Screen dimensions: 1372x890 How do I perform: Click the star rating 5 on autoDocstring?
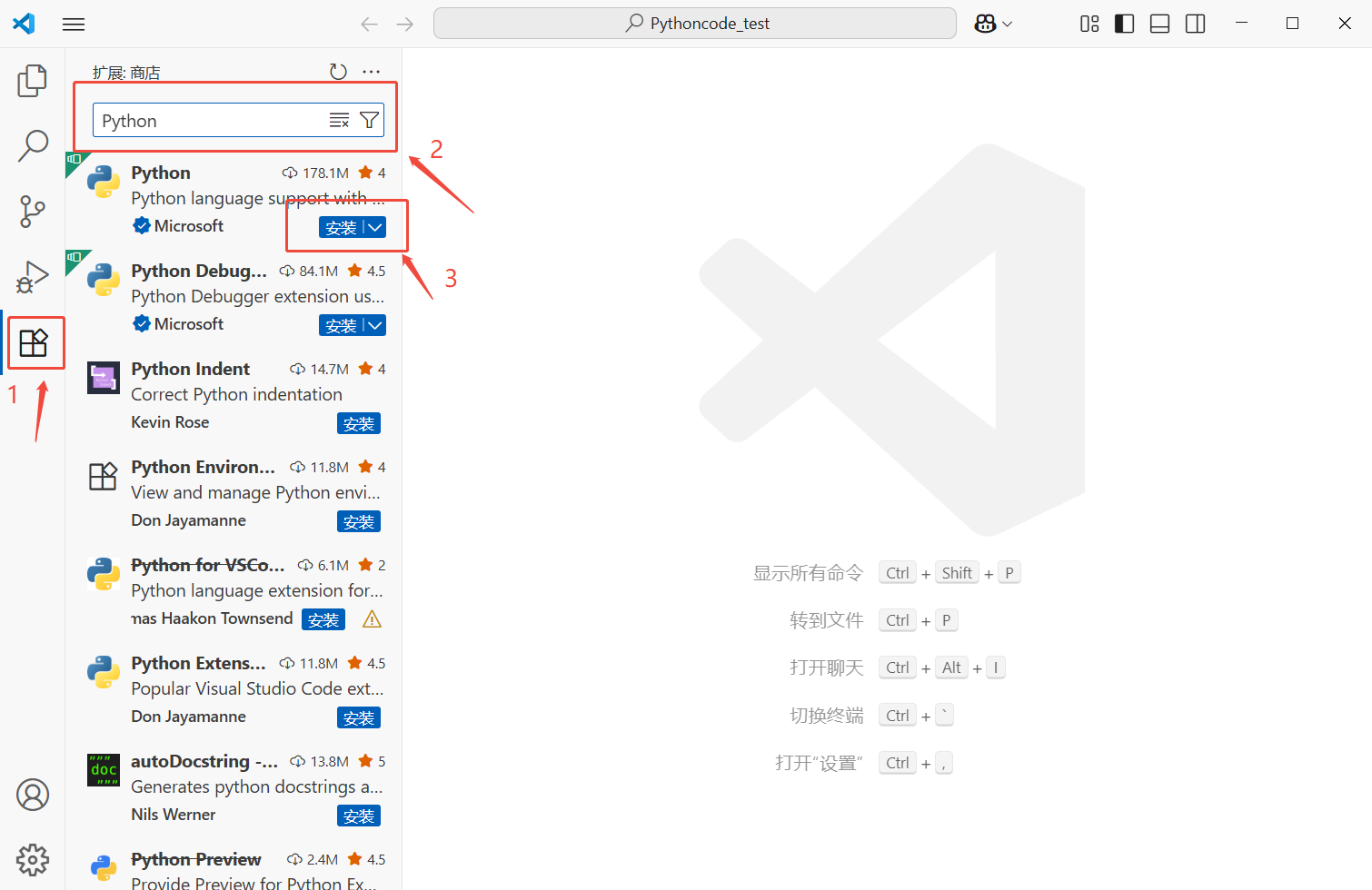pyautogui.click(x=373, y=761)
